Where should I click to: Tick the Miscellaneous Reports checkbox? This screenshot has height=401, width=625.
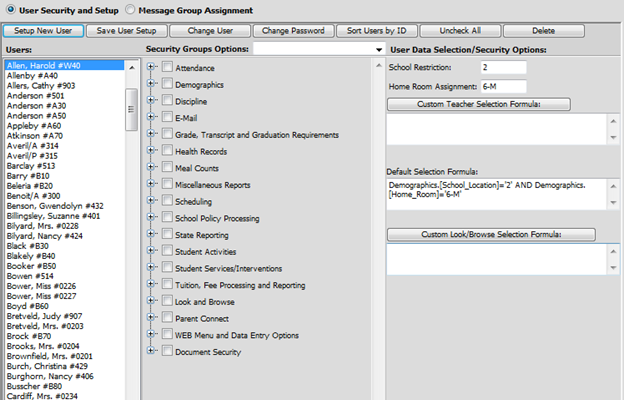click(167, 184)
